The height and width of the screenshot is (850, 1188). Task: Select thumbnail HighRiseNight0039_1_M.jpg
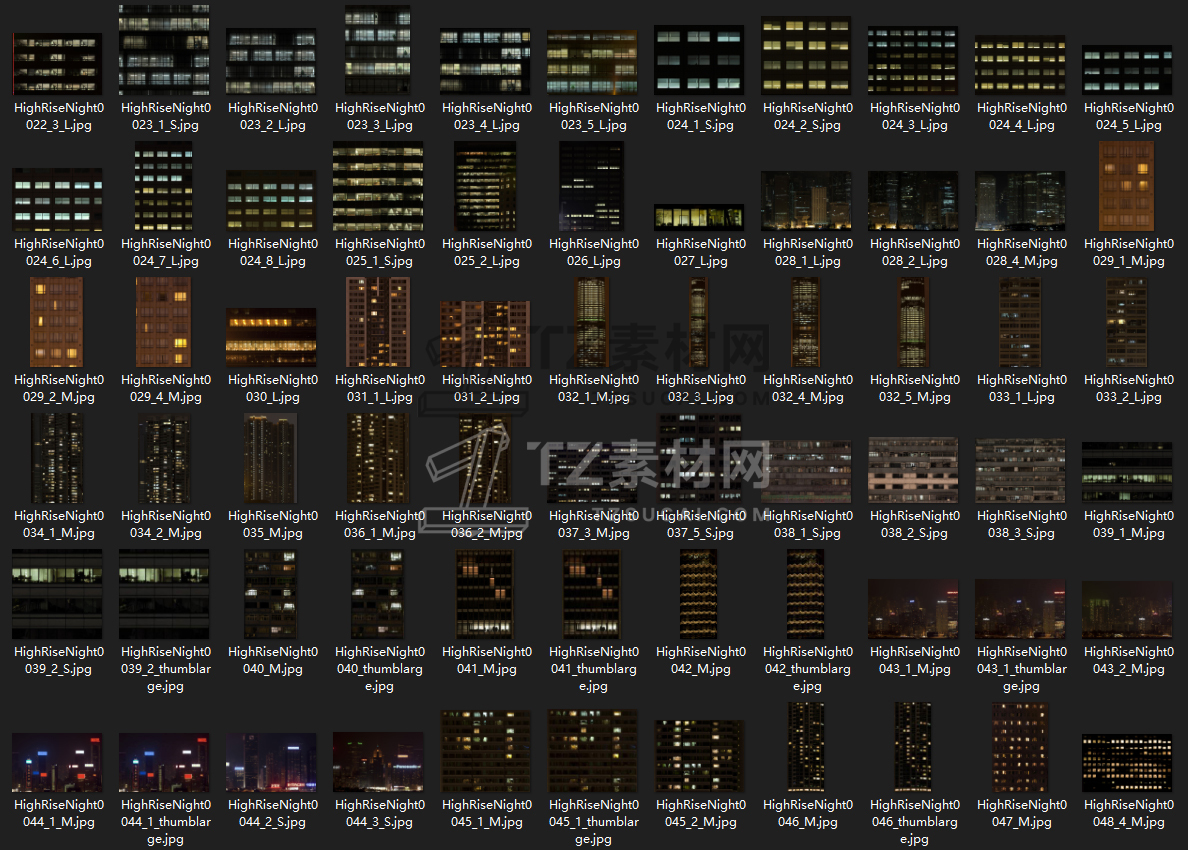(x=1127, y=473)
